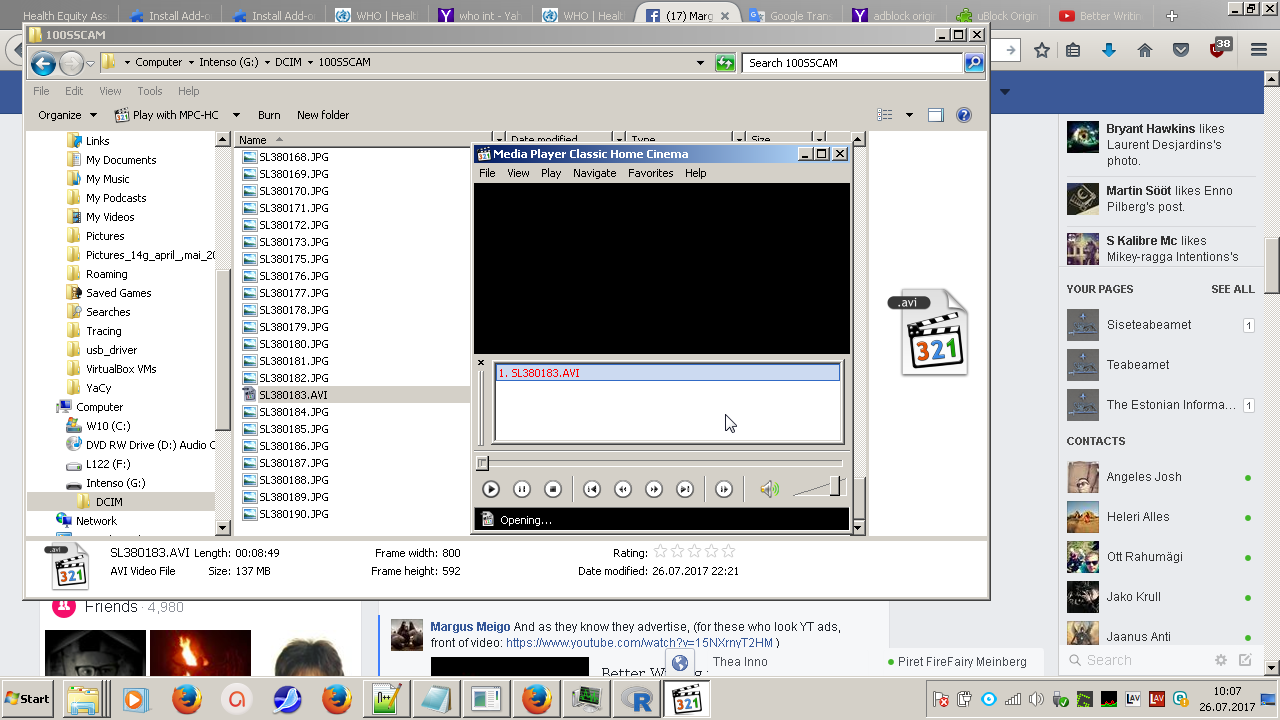
Task: Stop playback in Media Player Classic
Action: pos(553,489)
